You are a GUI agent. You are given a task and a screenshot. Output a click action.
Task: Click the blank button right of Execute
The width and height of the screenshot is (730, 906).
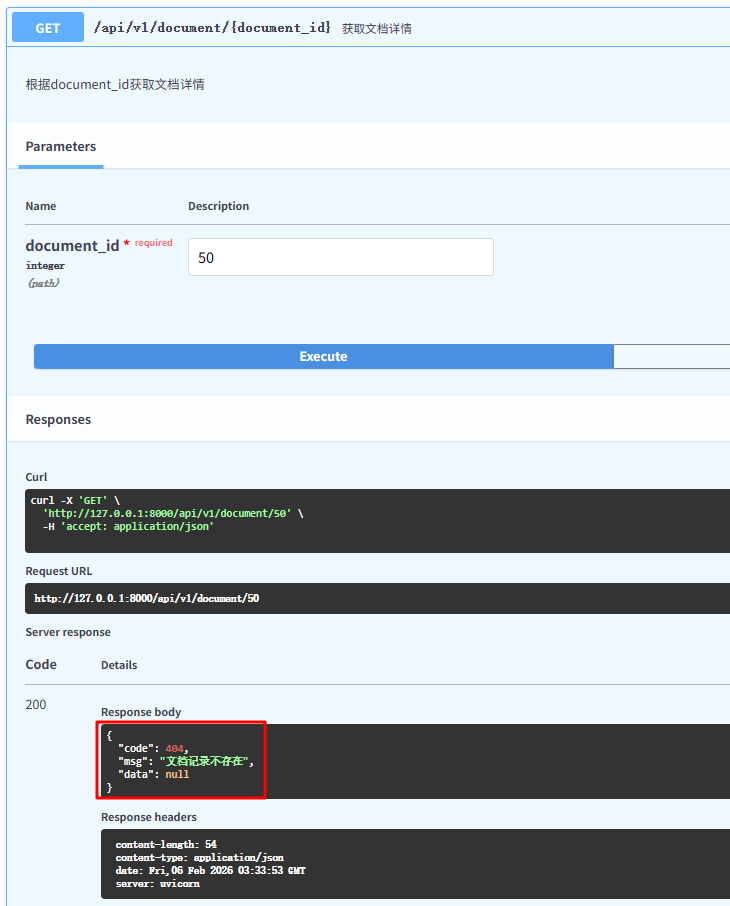[671, 357]
